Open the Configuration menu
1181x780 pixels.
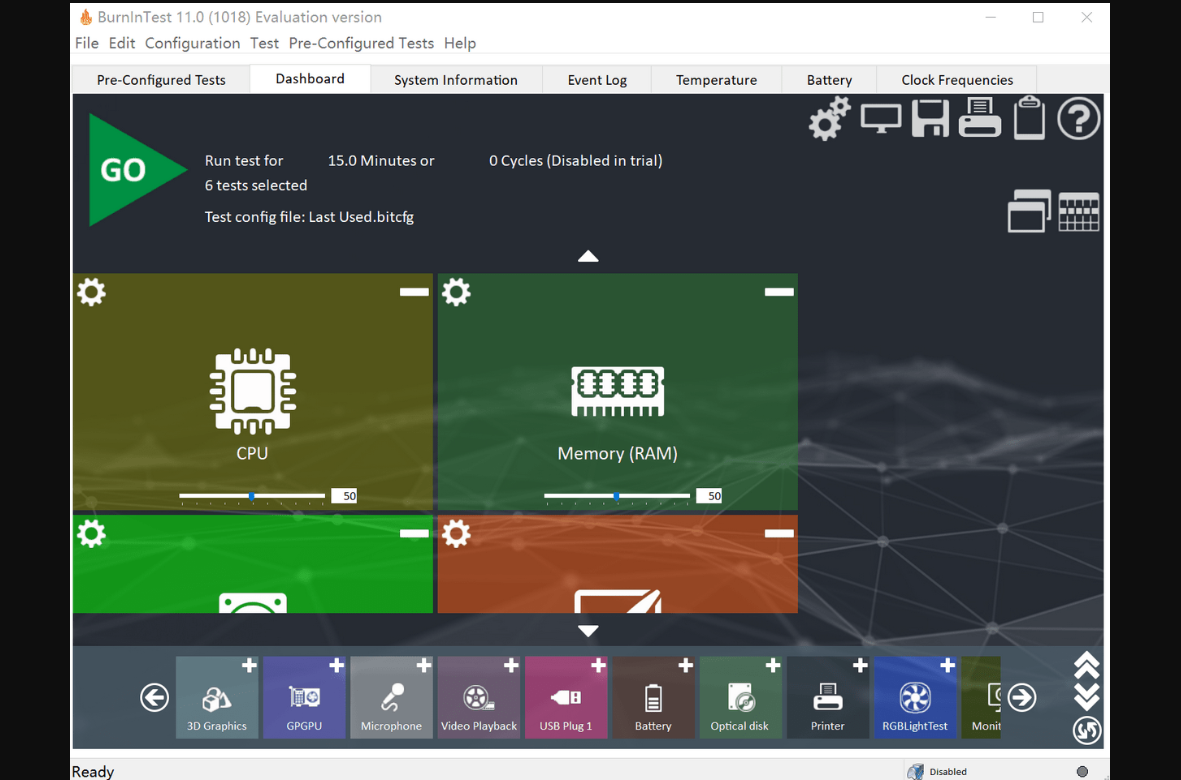pos(193,43)
